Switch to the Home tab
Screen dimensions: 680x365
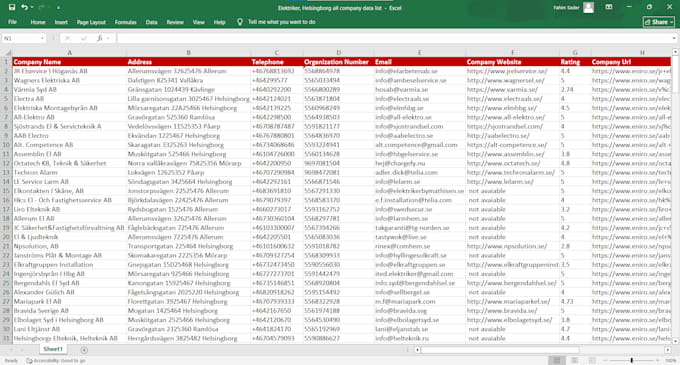coord(38,22)
